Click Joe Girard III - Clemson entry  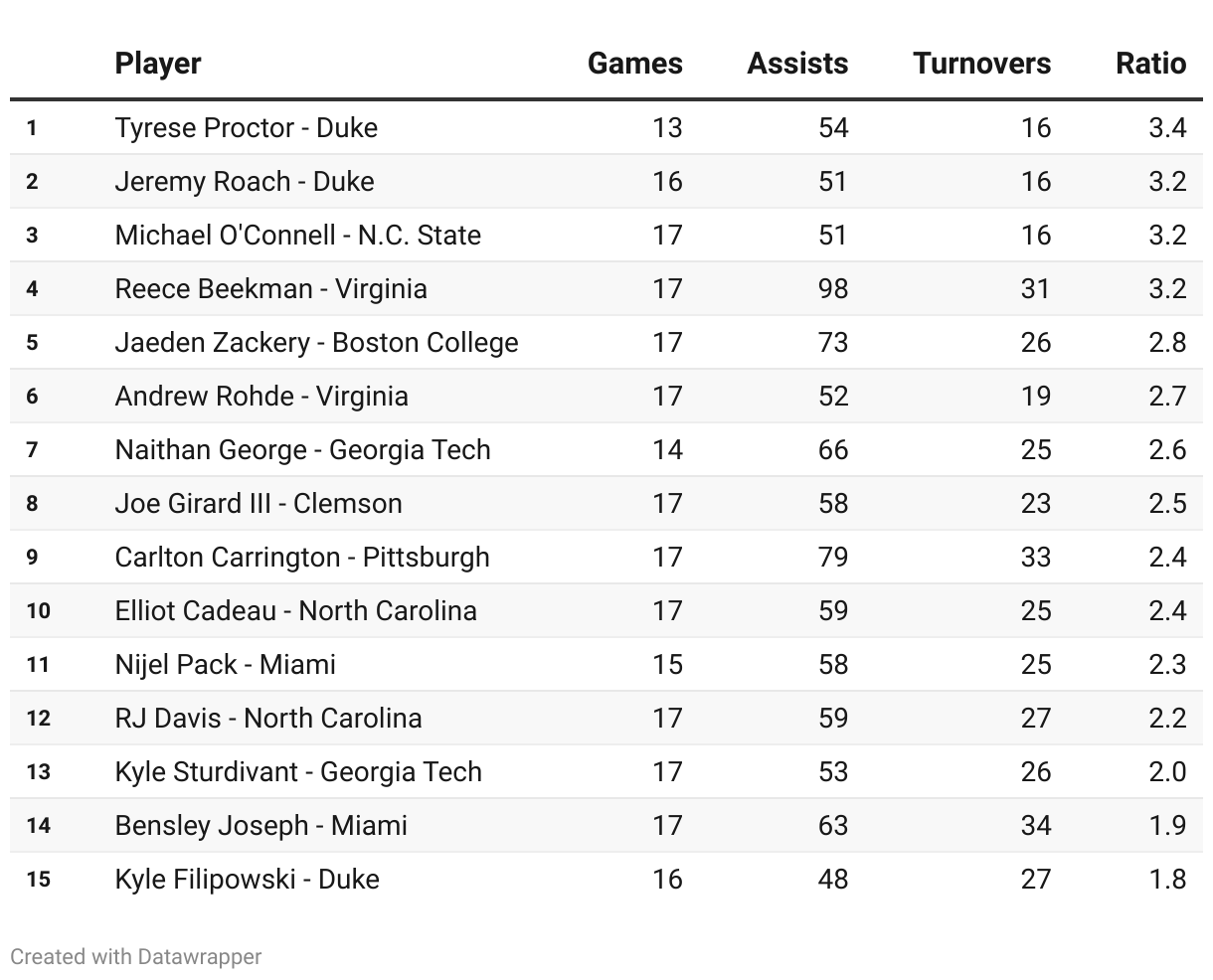point(259,504)
